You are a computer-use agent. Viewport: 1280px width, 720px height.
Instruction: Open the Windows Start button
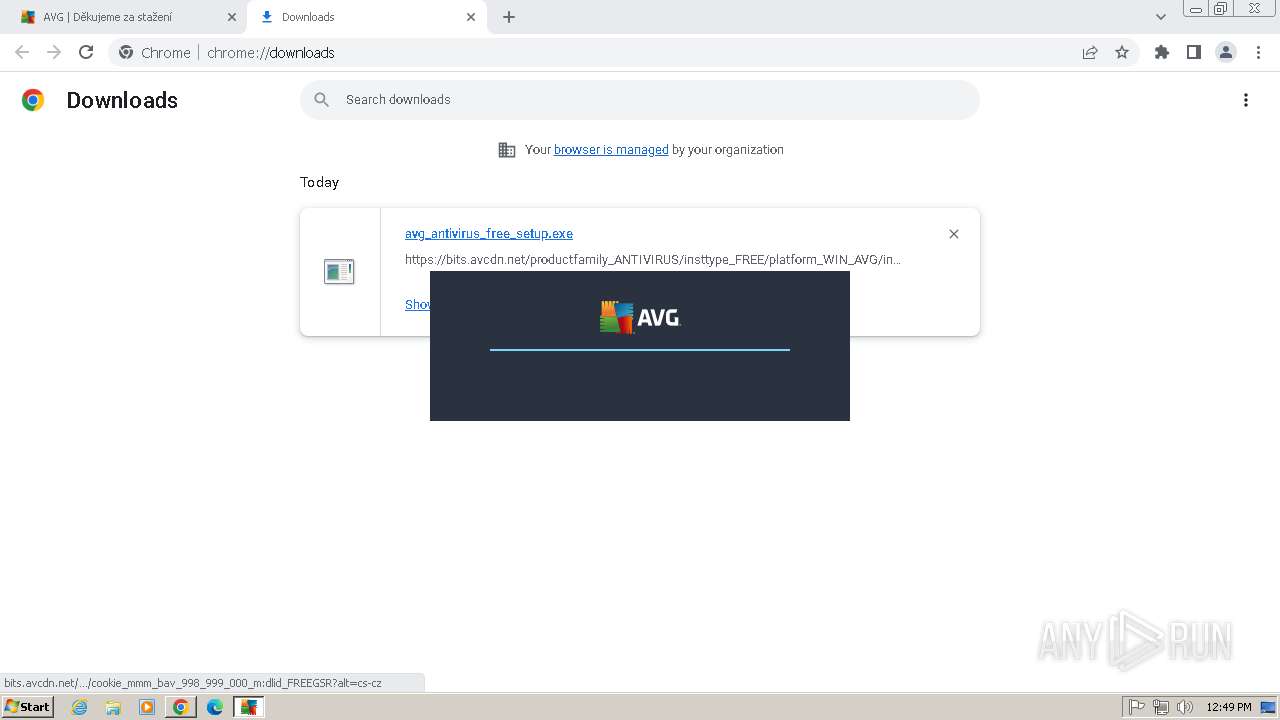(28, 707)
